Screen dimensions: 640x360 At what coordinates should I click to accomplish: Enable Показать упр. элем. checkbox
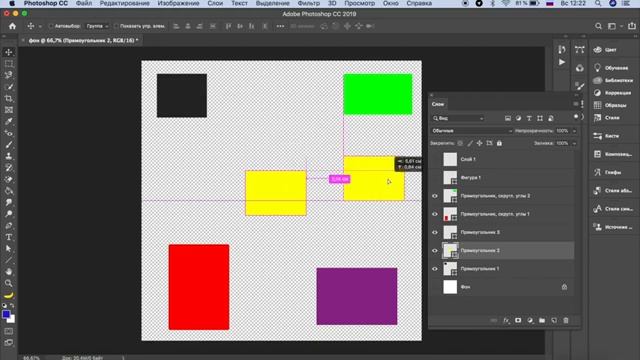[x=116, y=26]
